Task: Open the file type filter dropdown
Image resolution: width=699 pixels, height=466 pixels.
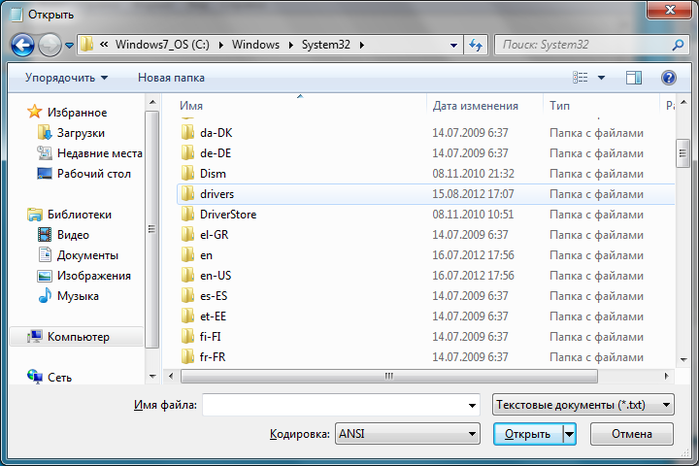Action: click(x=583, y=405)
